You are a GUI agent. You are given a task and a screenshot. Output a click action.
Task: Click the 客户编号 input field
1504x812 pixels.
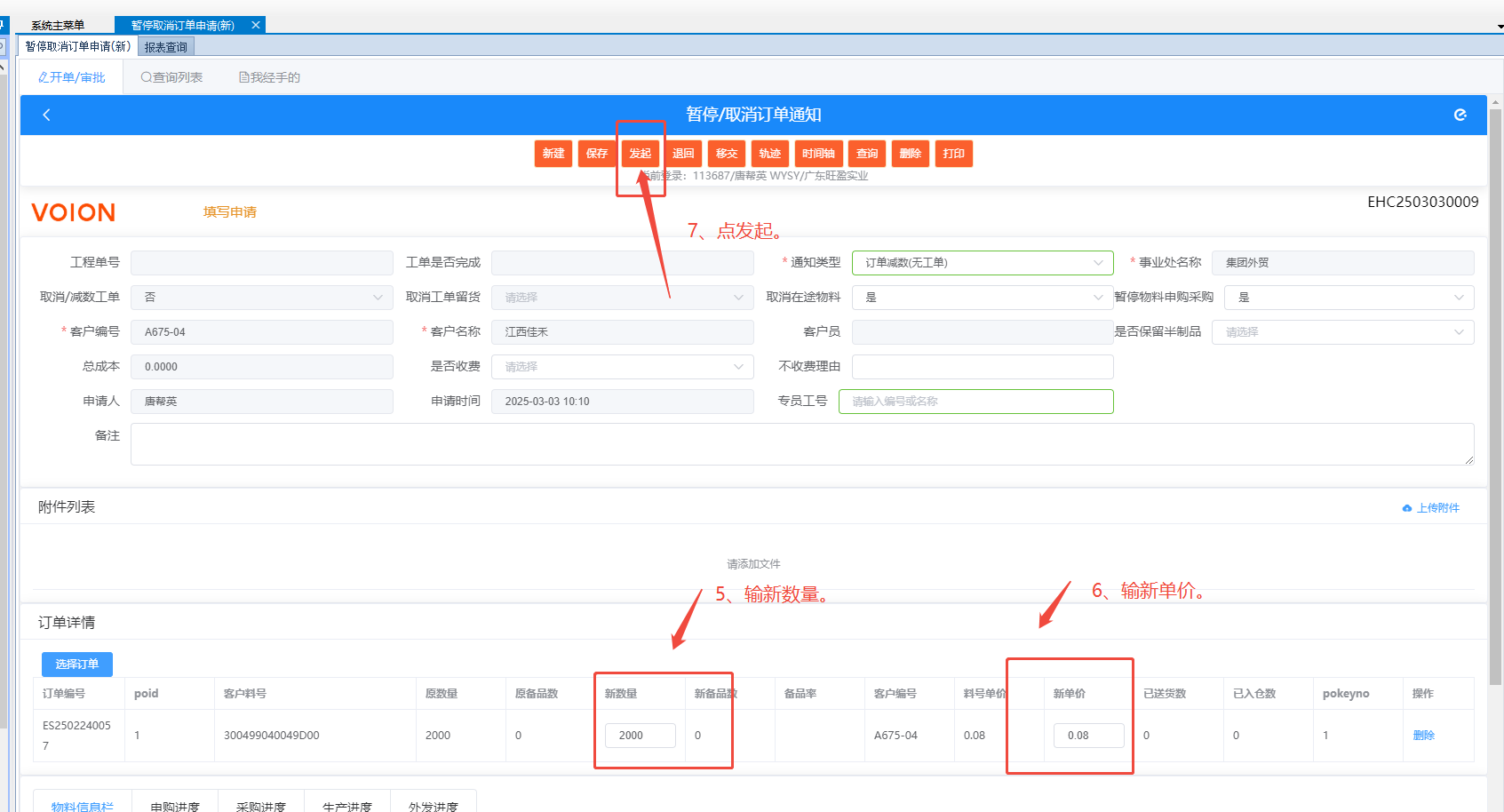click(262, 332)
